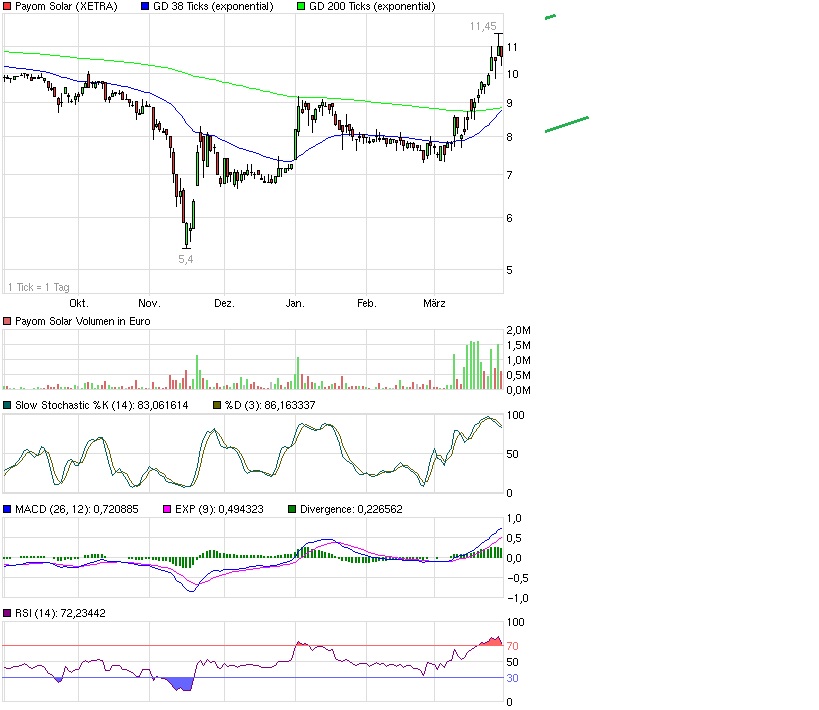Click the green Divergence legend square

pos(292,509)
